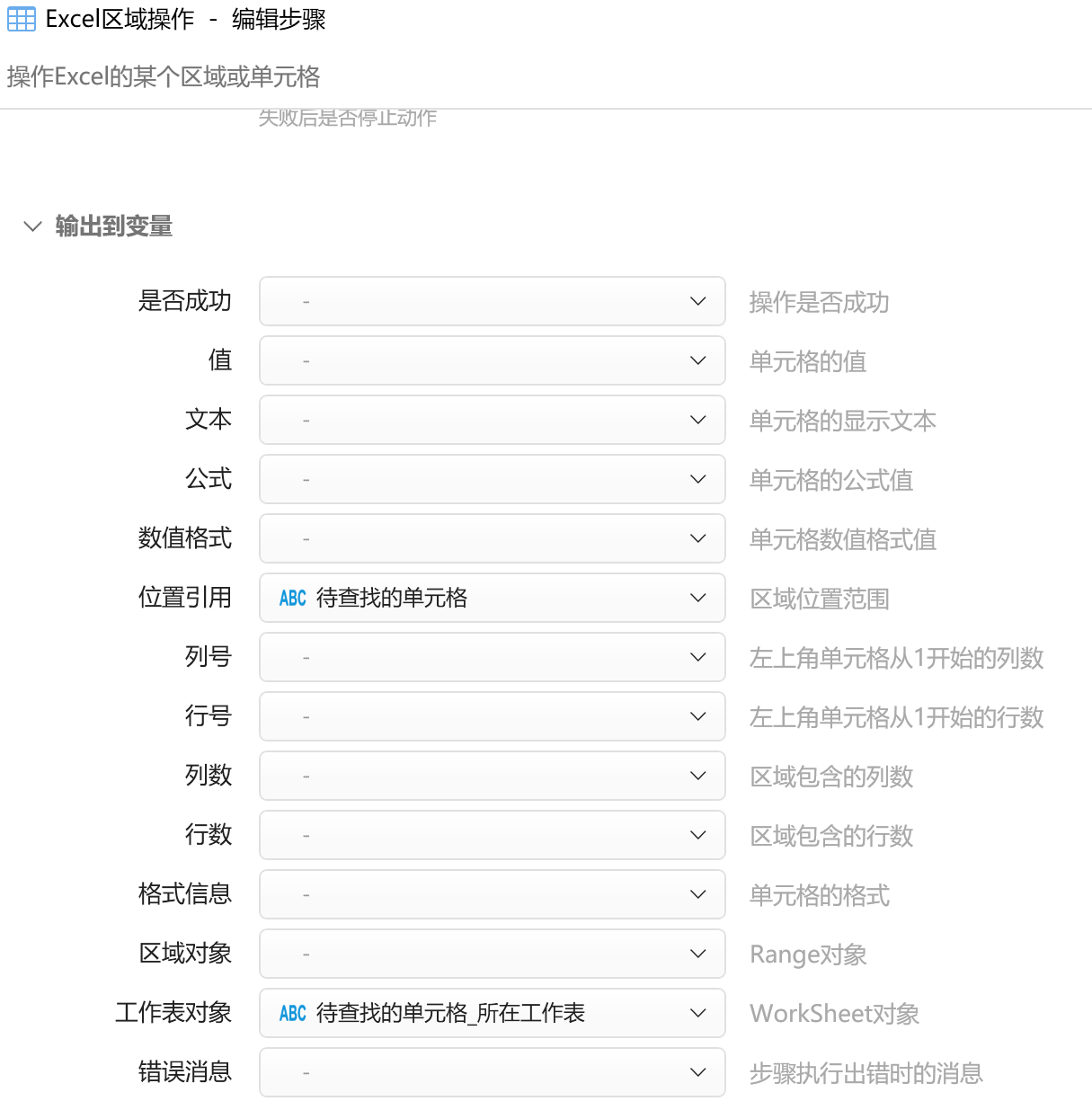
Task: Open the 错误消息 variable dropdown
Action: (492, 1072)
